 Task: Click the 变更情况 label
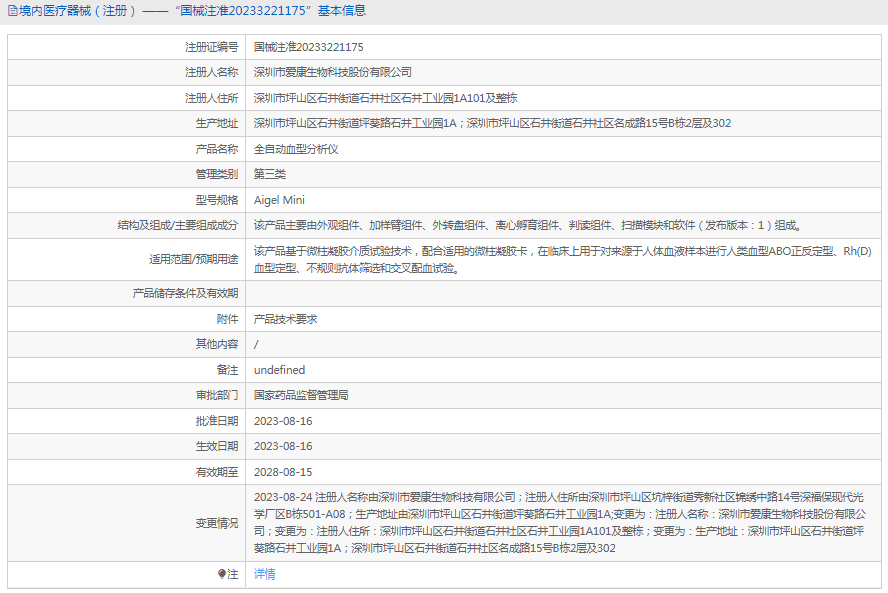click(217, 523)
